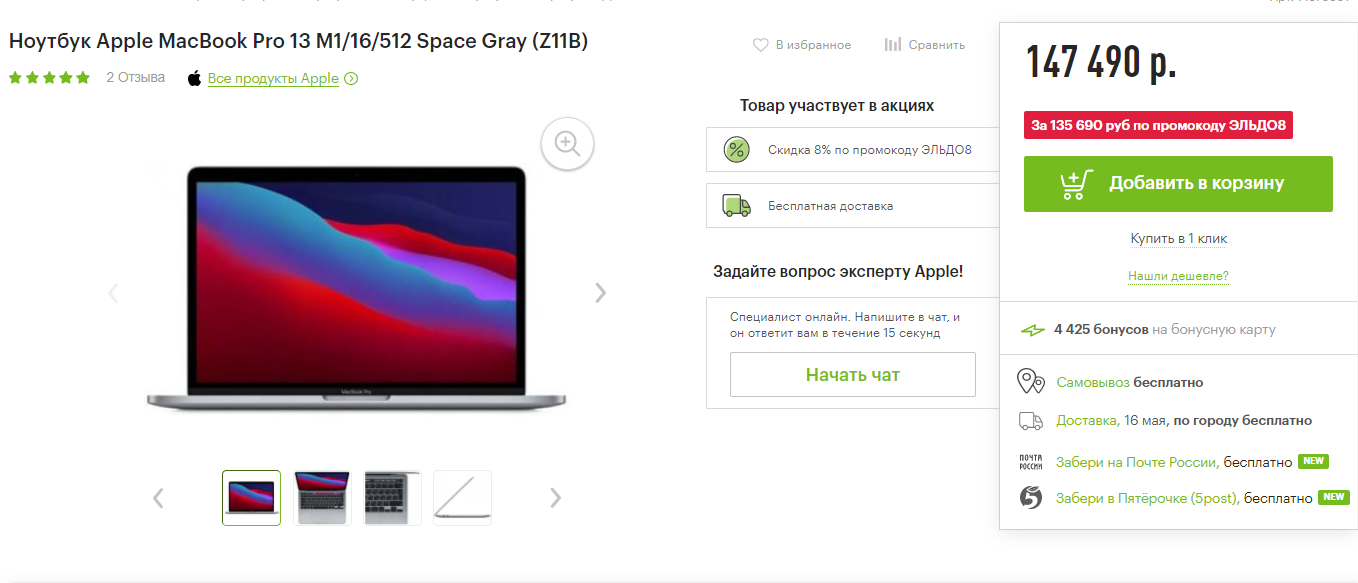
Task: Move the thumbnail strip back with left chevron
Action: (158, 498)
